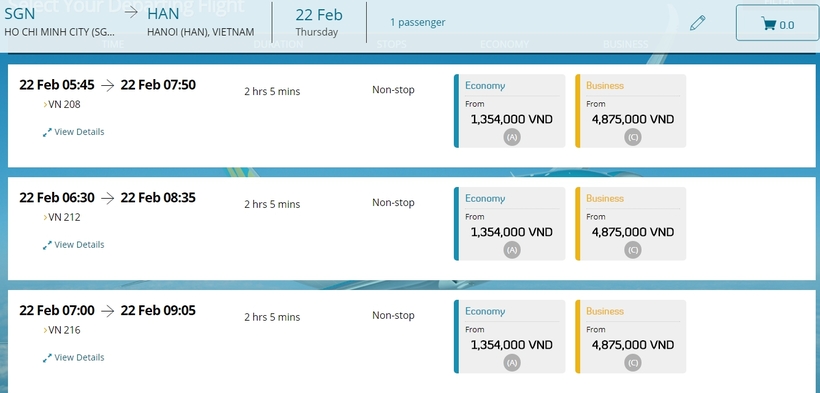The width and height of the screenshot is (820, 393).
Task: Select Economy fare for 05:45 flight
Action: 510,111
